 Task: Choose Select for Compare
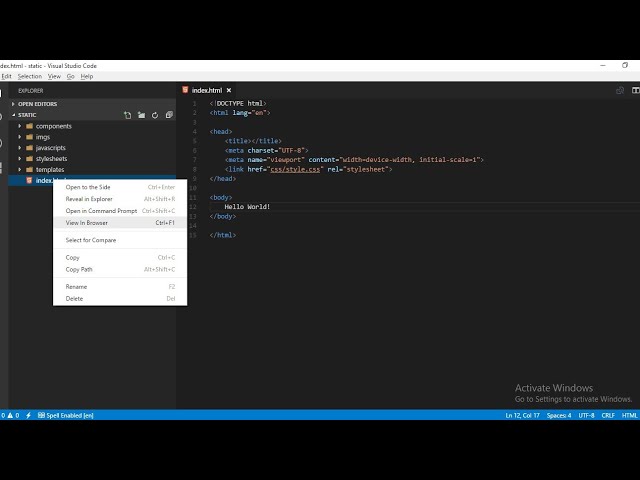(120, 240)
